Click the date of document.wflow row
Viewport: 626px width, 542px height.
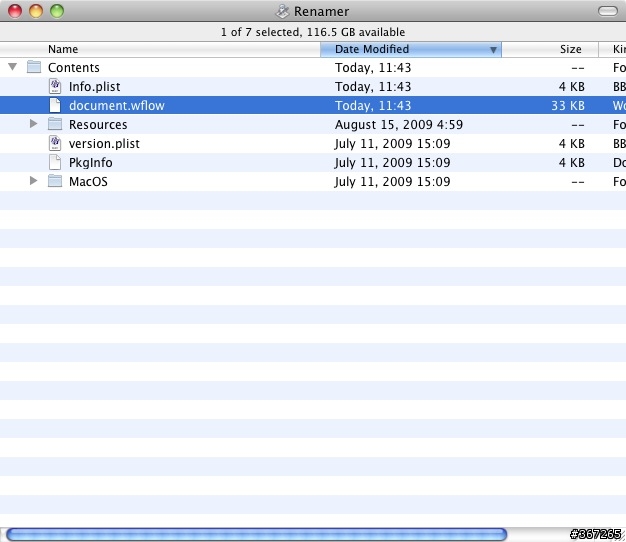click(373, 105)
